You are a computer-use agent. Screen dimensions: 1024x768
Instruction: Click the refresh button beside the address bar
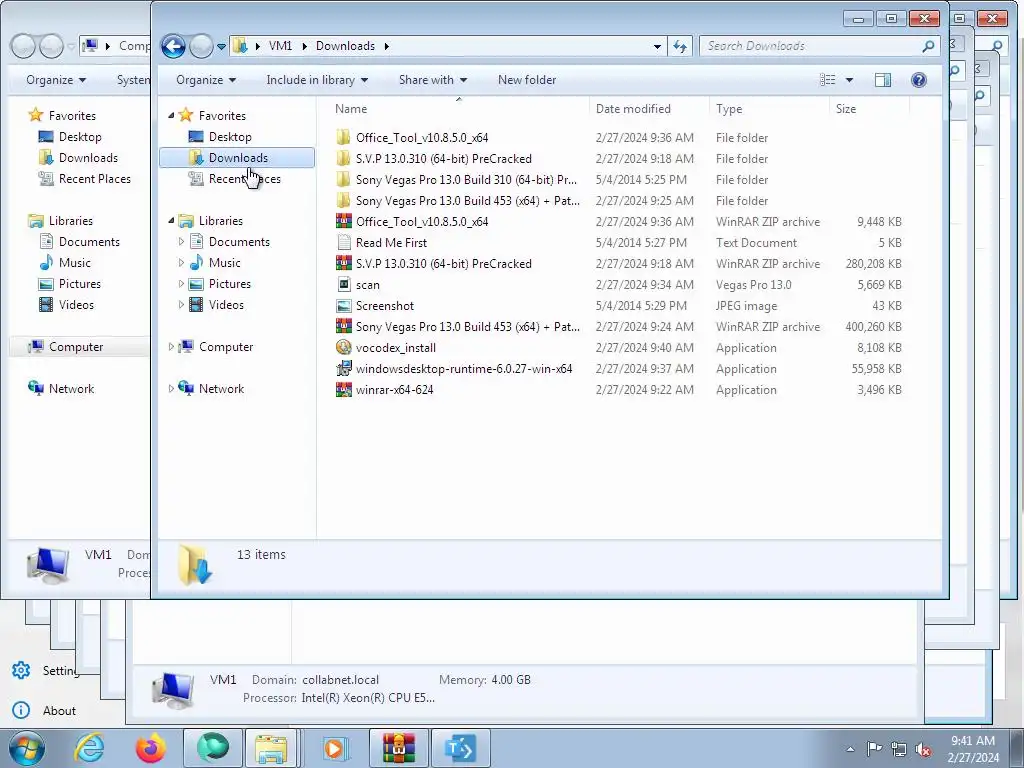tap(680, 46)
